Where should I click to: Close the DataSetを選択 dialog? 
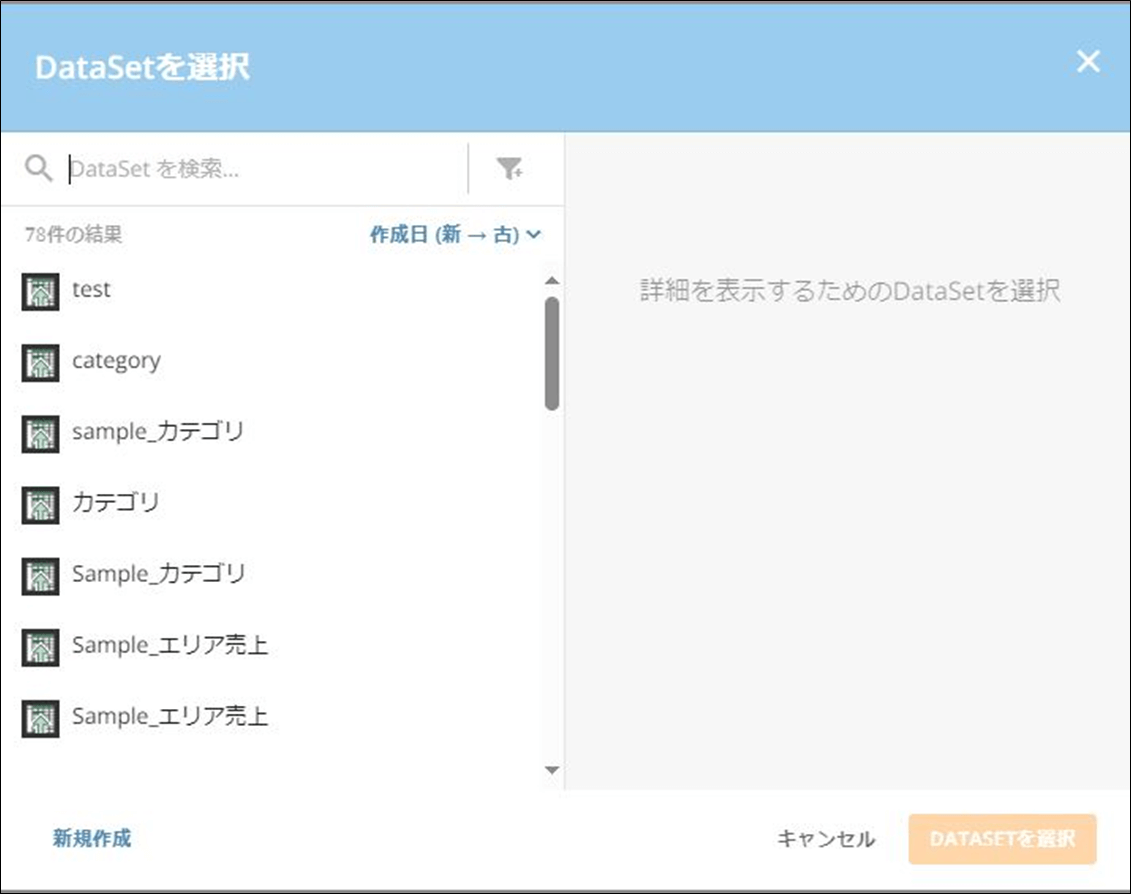click(1088, 61)
